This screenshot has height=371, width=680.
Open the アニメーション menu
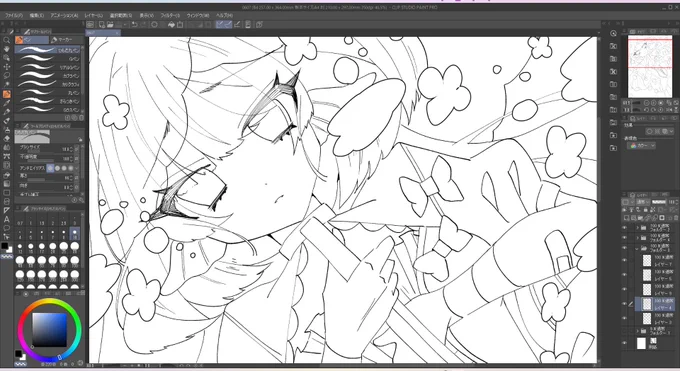click(64, 15)
